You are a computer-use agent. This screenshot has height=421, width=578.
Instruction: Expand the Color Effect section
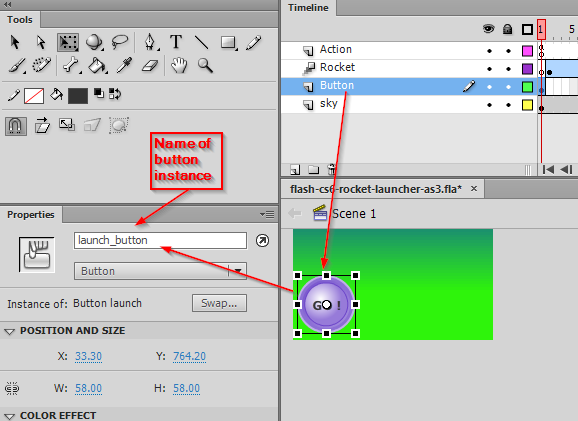(x=9, y=416)
